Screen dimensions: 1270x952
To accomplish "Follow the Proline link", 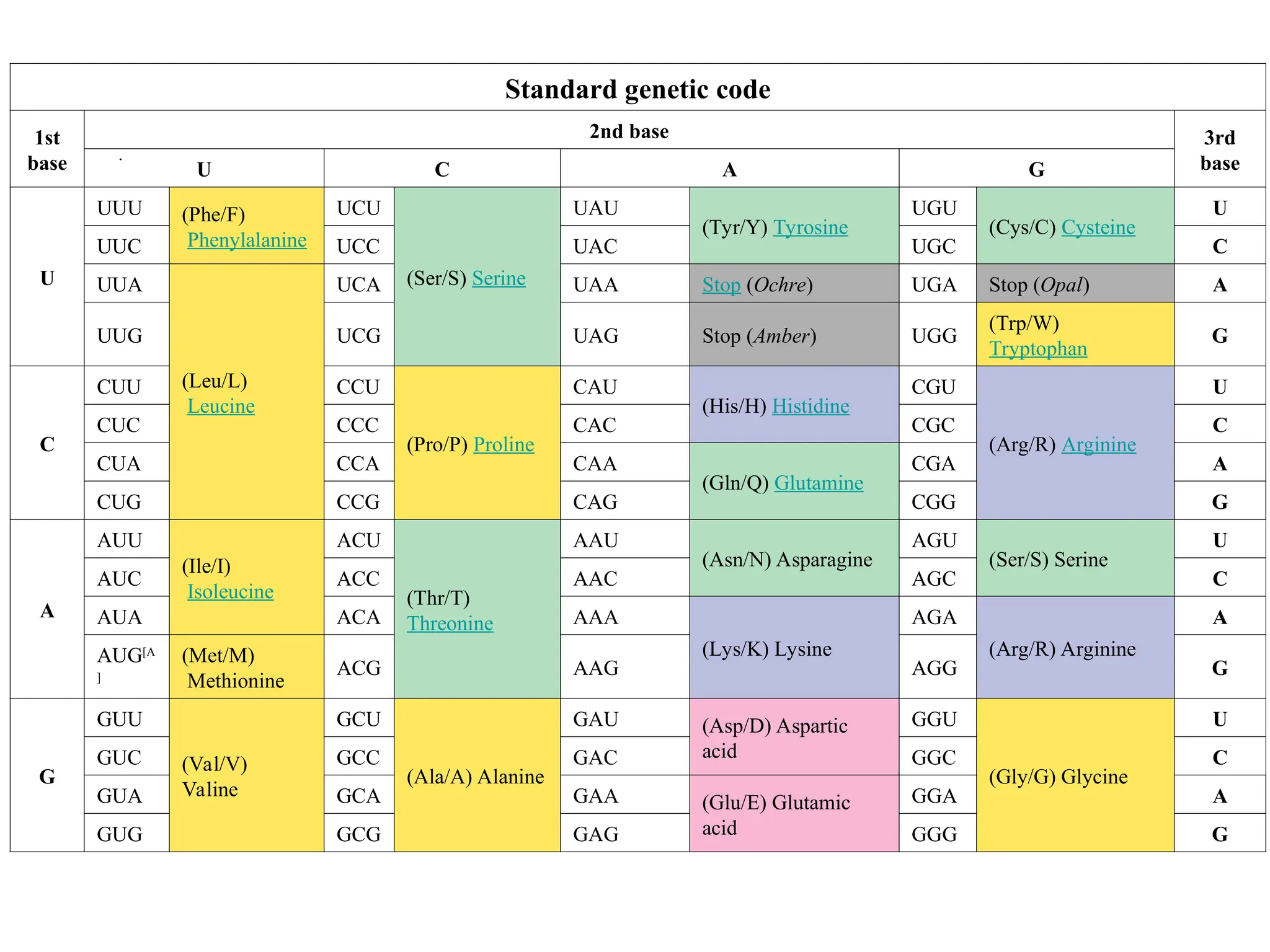I will click(504, 444).
